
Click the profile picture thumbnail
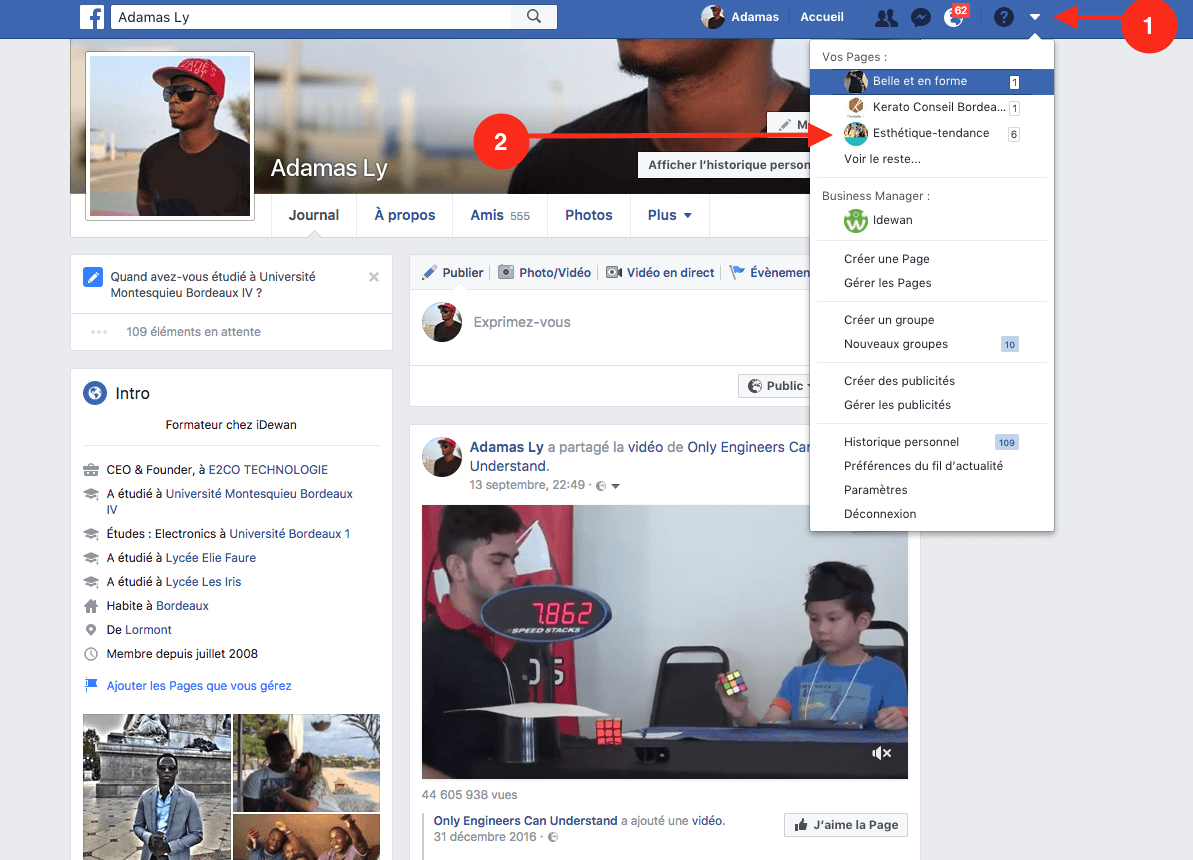point(170,135)
